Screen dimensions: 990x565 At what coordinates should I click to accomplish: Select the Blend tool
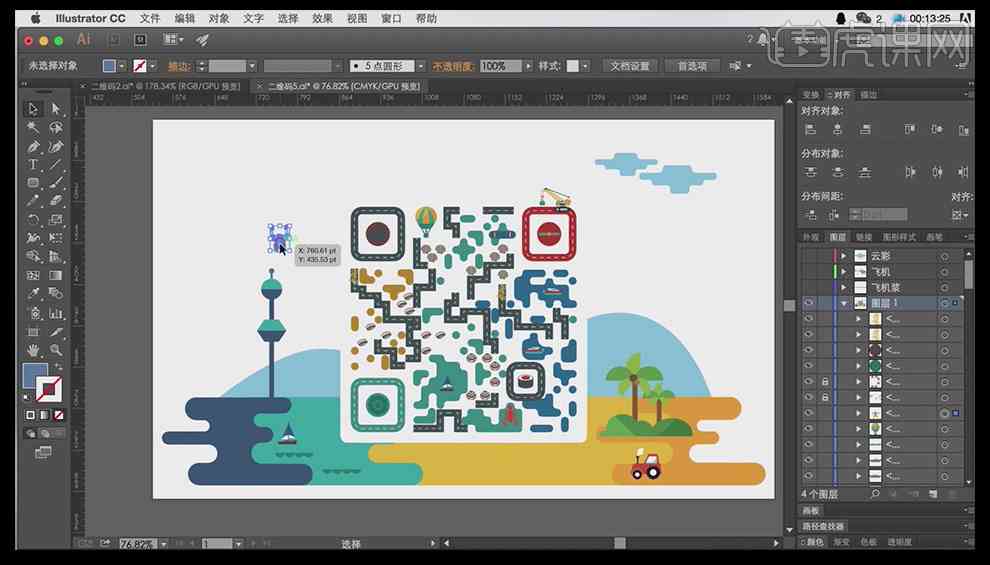(x=56, y=294)
